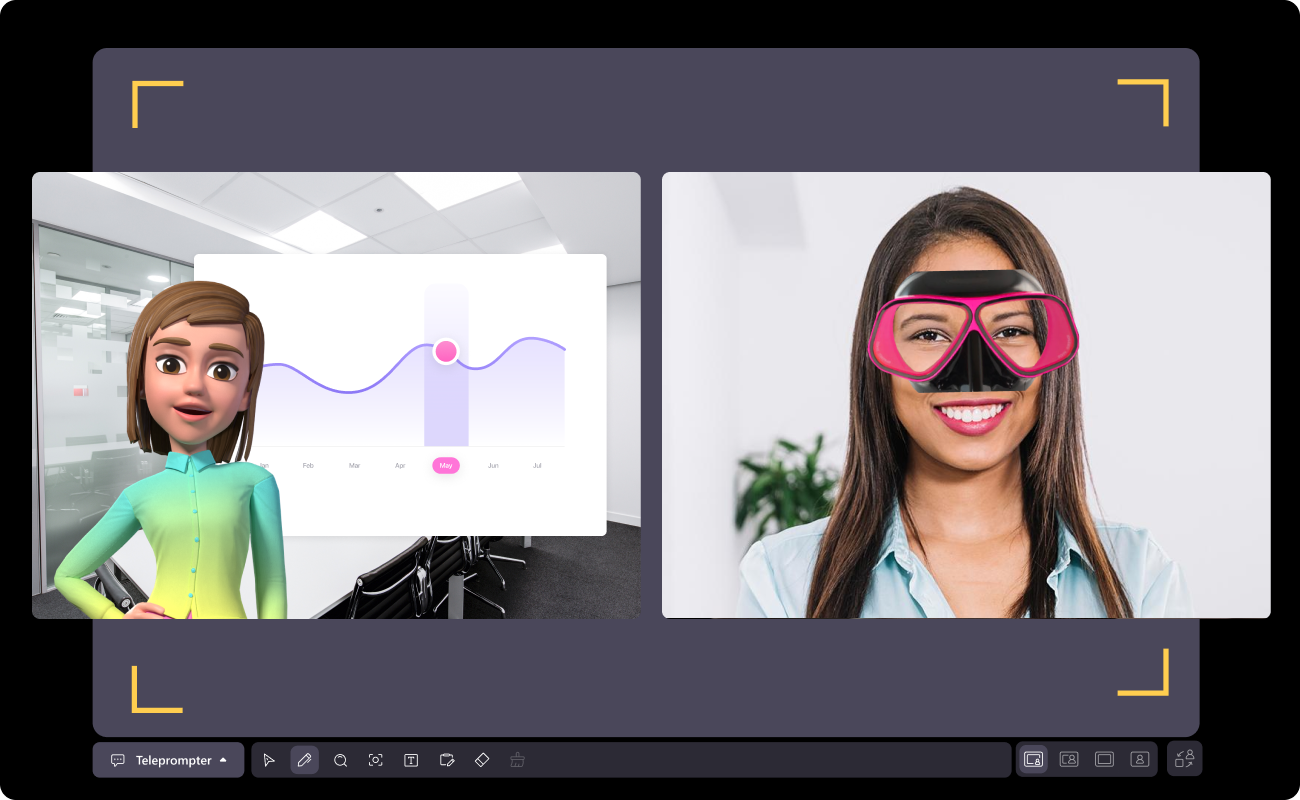Click the pink data point on the chart

point(446,351)
